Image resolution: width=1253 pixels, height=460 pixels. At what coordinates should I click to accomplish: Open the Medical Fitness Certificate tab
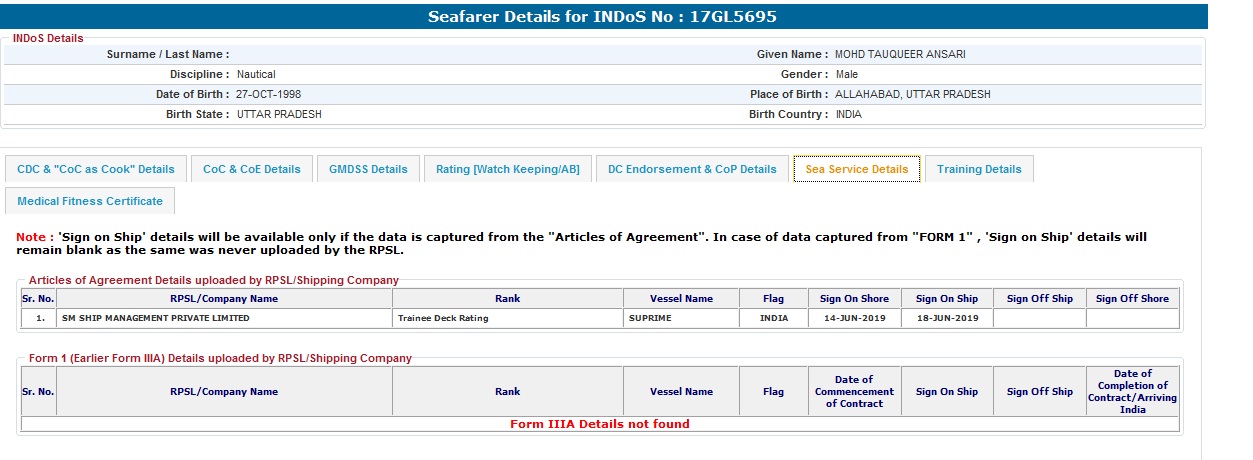(90, 201)
